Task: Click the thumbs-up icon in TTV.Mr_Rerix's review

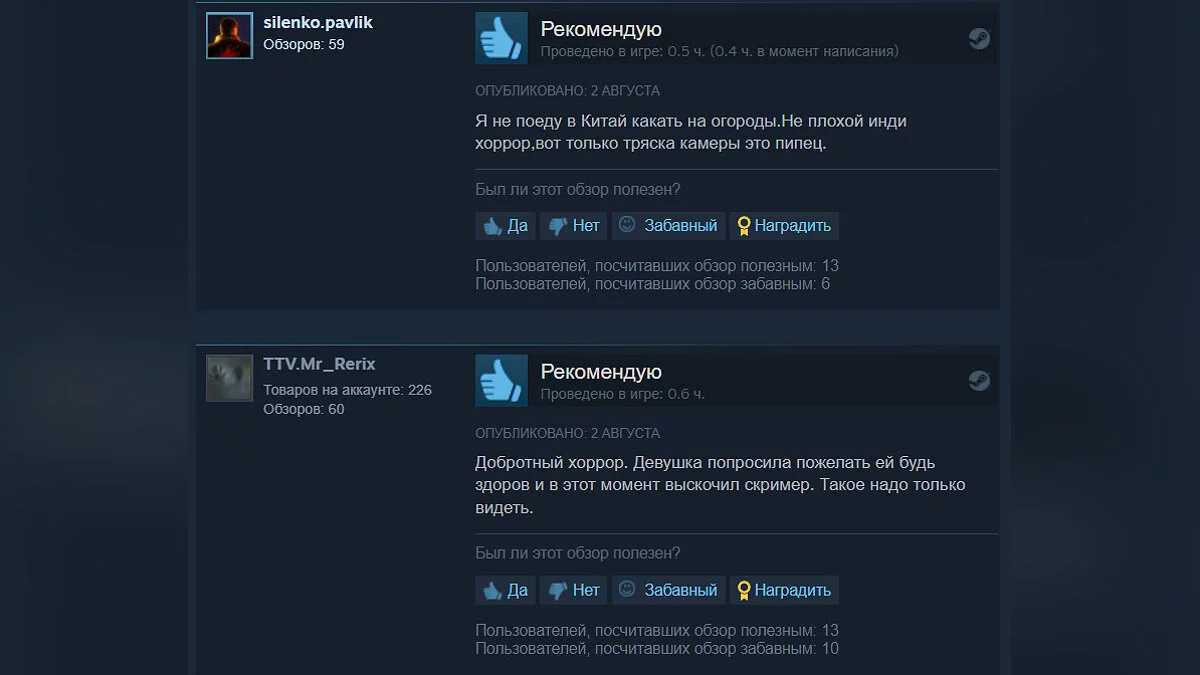Action: 501,381
